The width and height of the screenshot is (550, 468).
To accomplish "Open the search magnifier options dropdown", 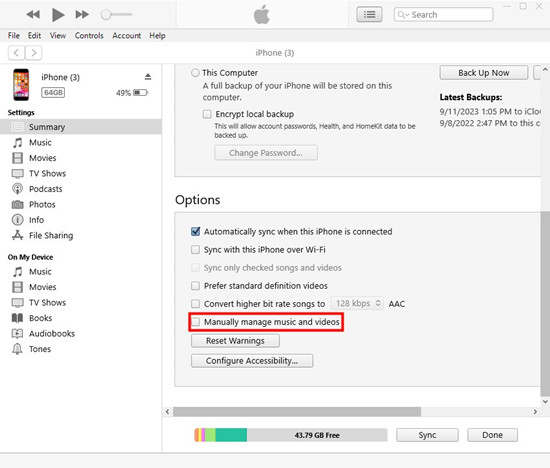I will 403,15.
